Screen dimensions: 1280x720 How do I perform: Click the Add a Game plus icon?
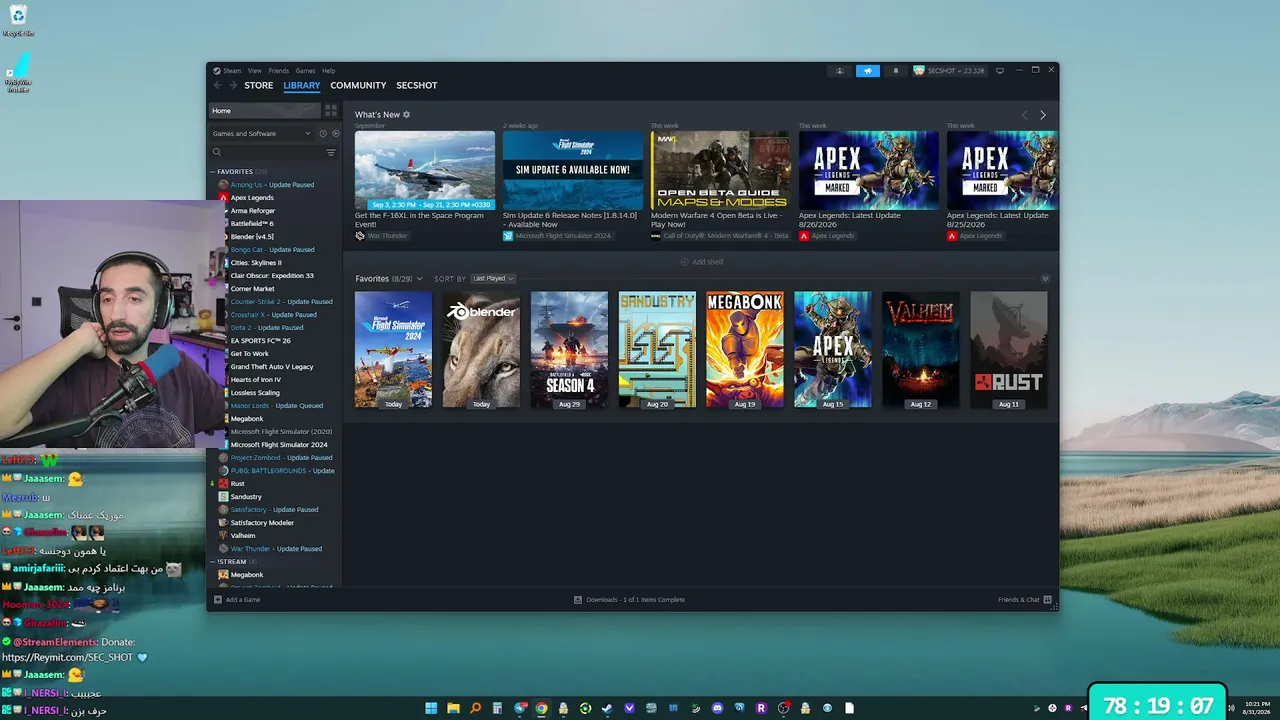(218, 600)
